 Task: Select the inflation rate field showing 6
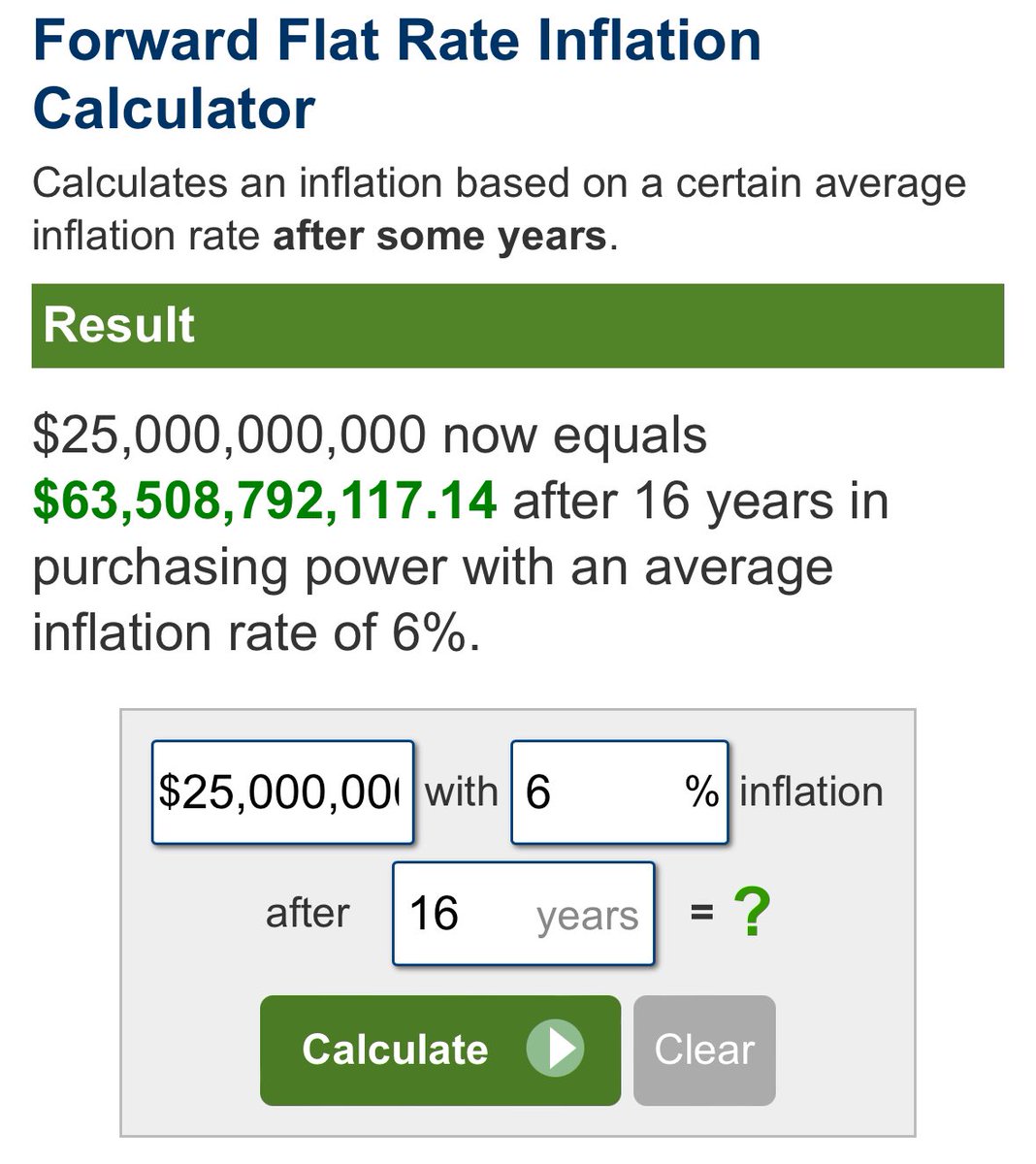[619, 792]
